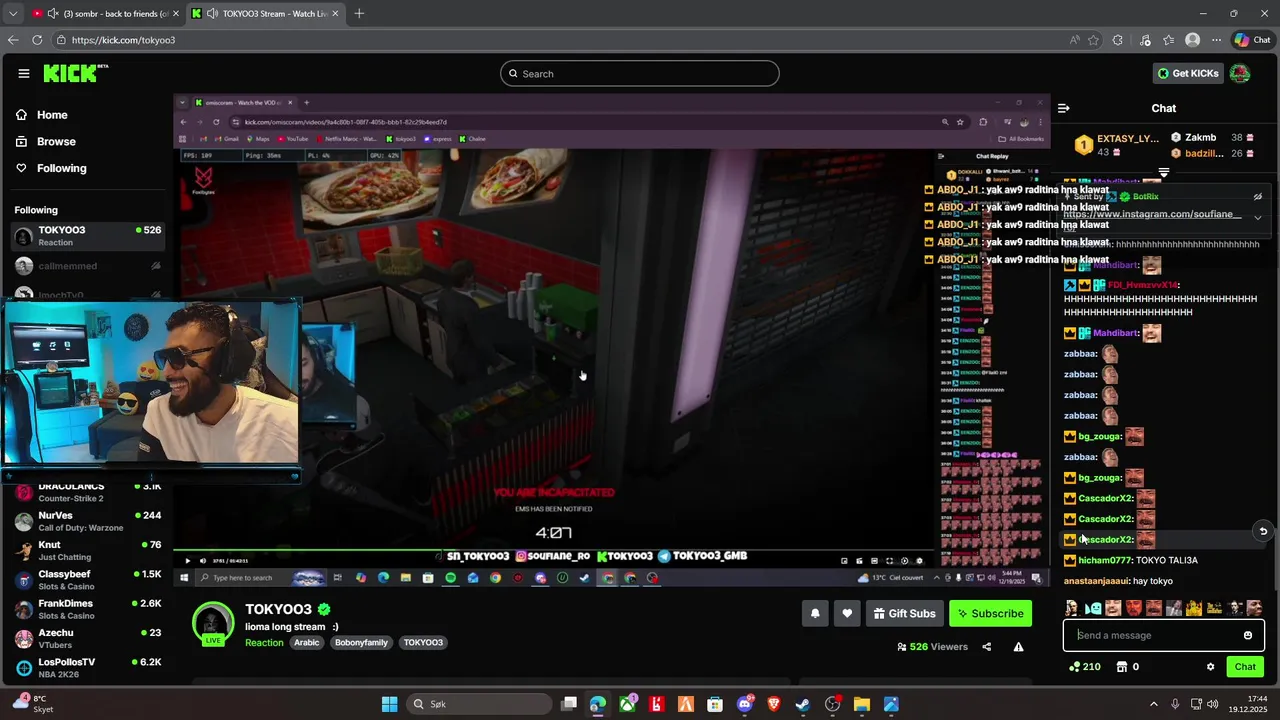Open the Instagram link in pinned message
The image size is (1280, 720).
click(1152, 214)
